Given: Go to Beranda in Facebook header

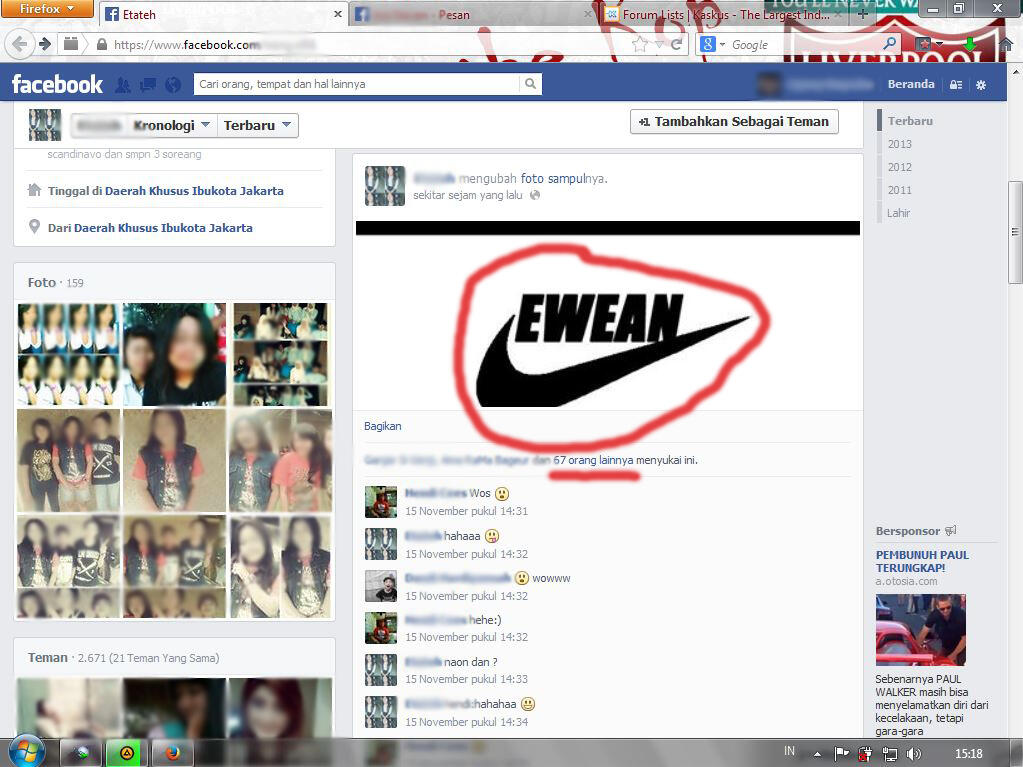Looking at the screenshot, I should (911, 84).
